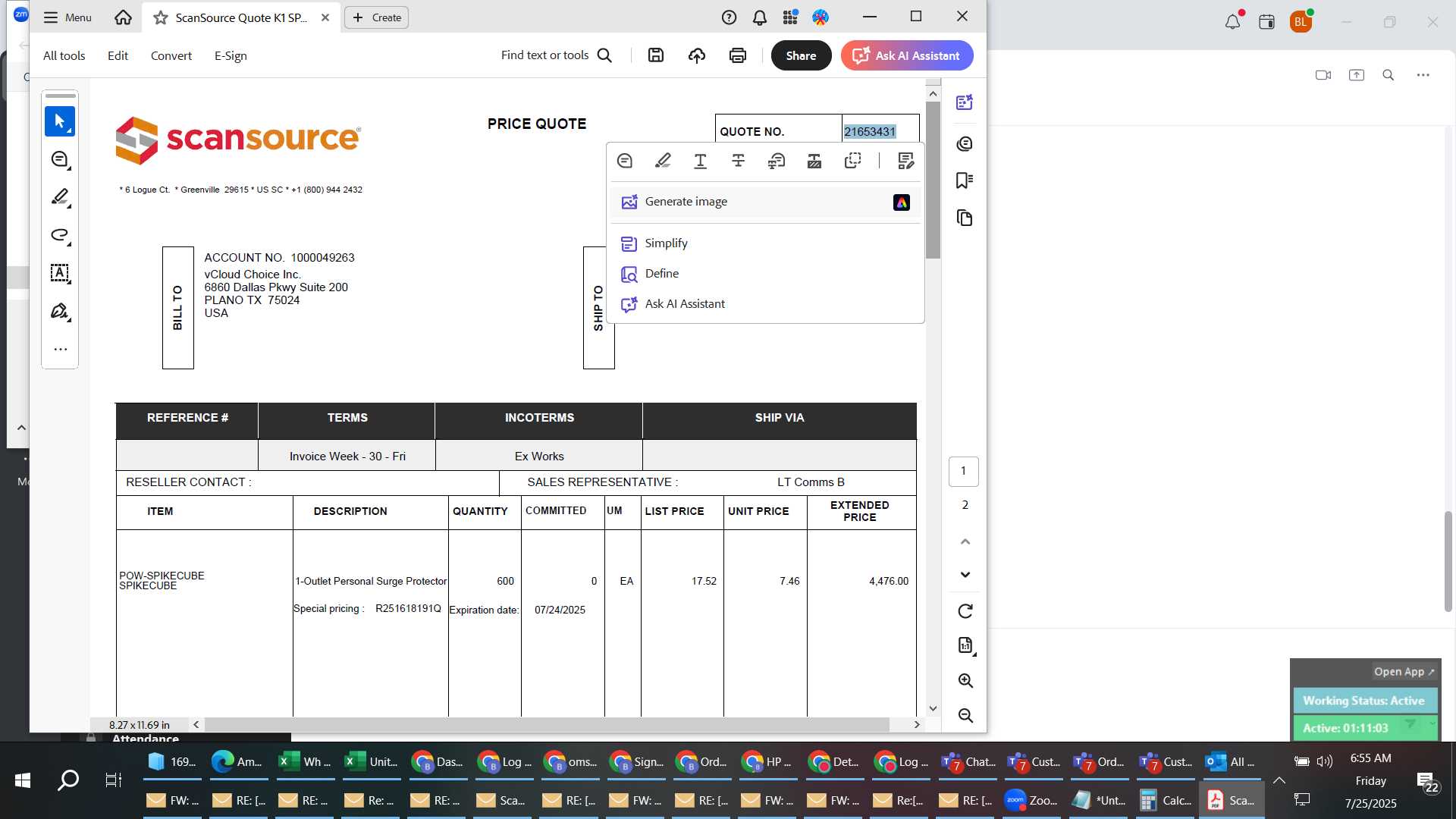Open the Edit menu item
Viewport: 1456px width, 819px height.
point(118,55)
